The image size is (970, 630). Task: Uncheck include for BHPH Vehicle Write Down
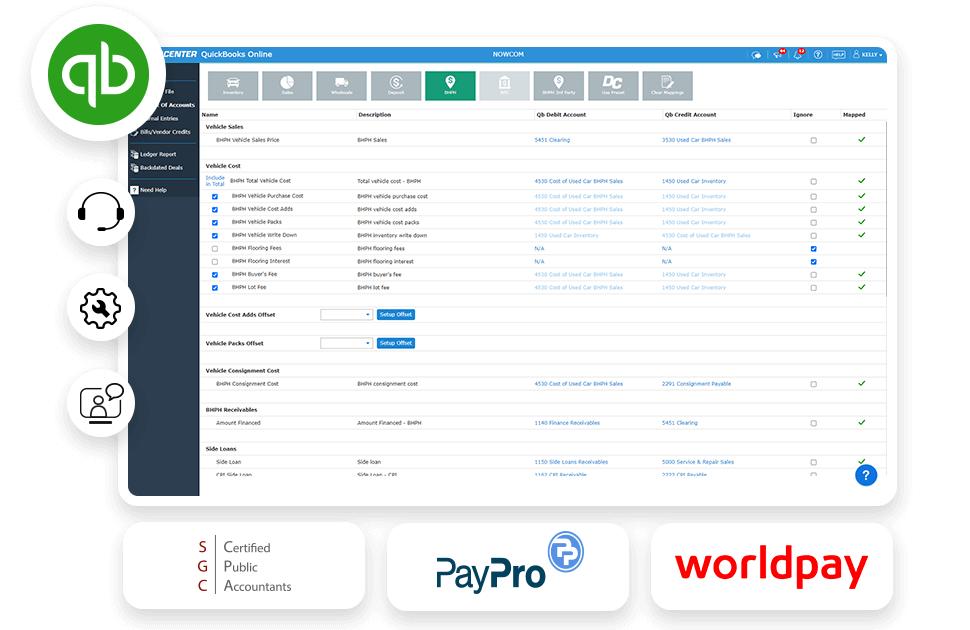(x=215, y=236)
